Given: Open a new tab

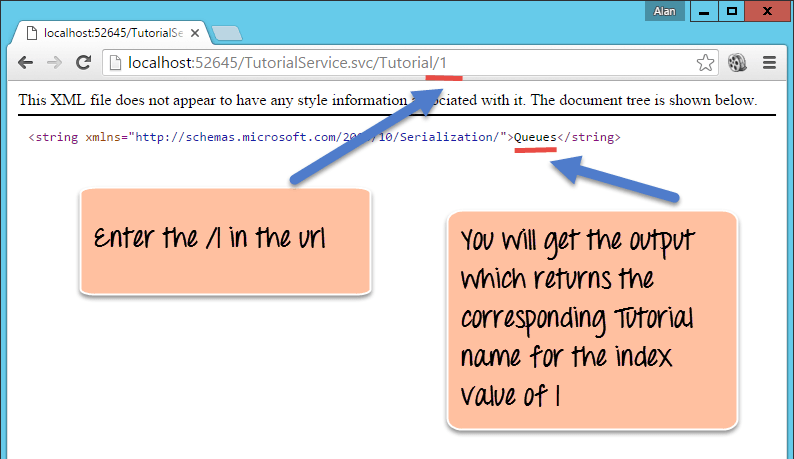Looking at the screenshot, I should [x=227, y=34].
